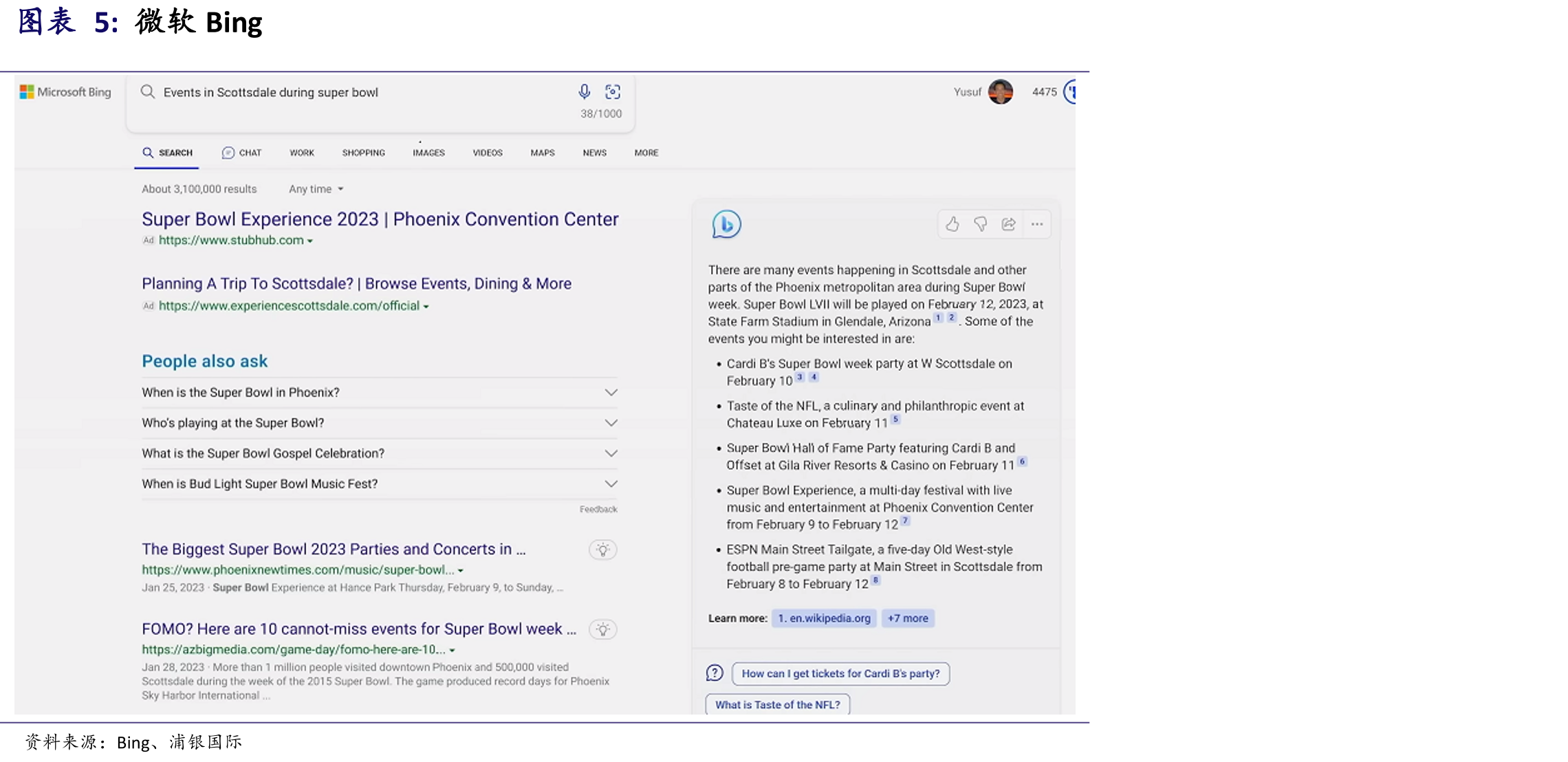Click Yusuf's profile avatar
This screenshot has height=762, width=1568.
1000,91
